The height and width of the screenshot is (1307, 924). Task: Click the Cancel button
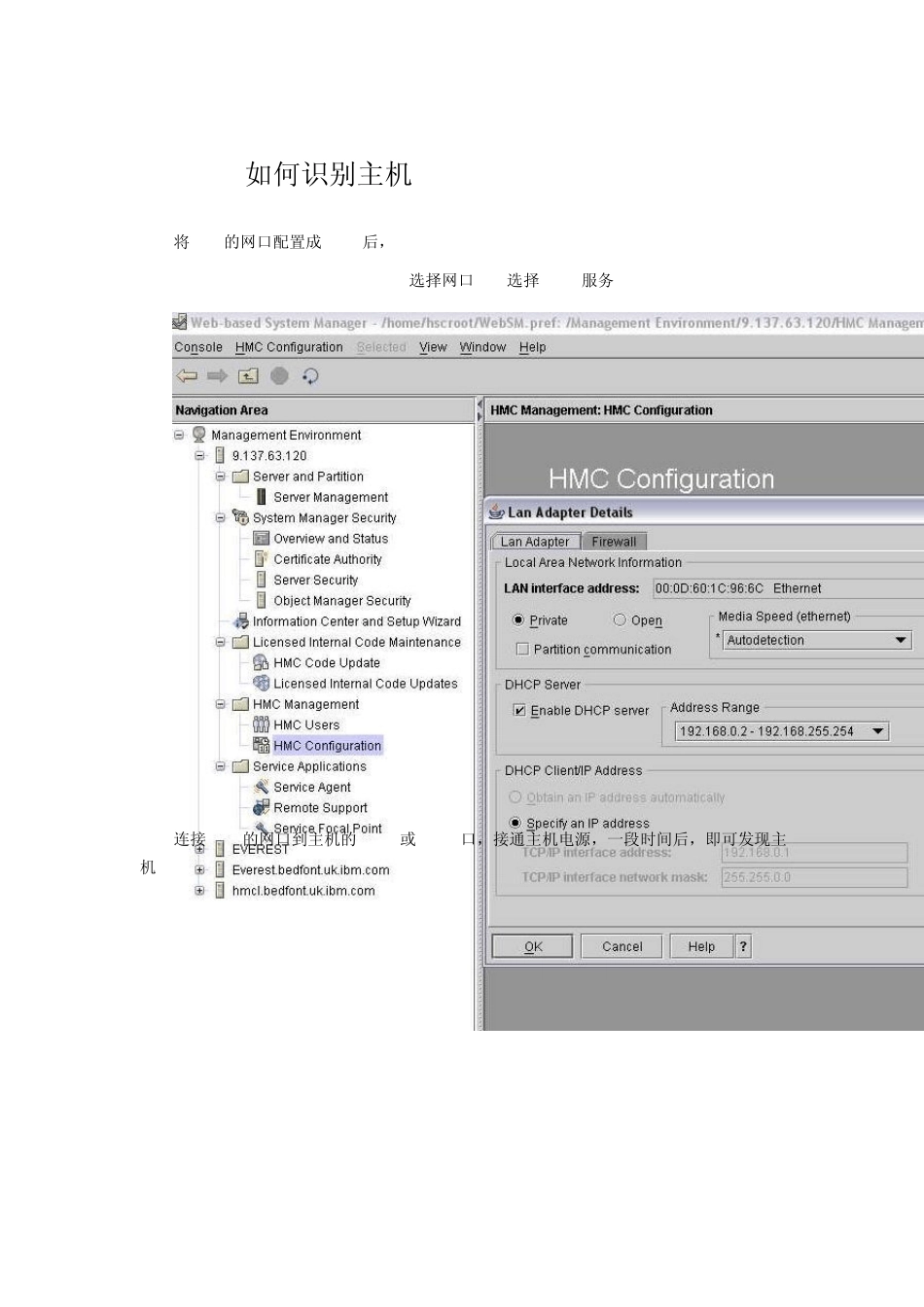click(x=622, y=946)
